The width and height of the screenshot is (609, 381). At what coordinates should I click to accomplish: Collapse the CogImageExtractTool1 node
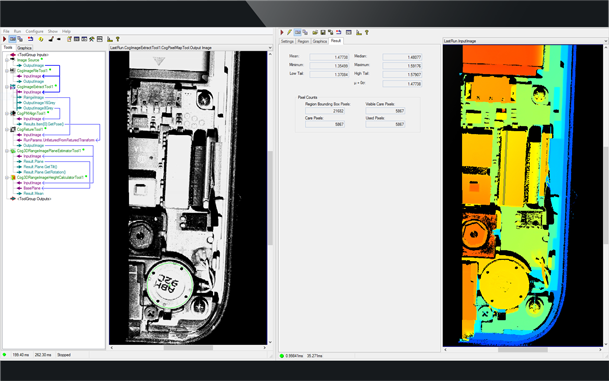pyautogui.click(x=7, y=87)
